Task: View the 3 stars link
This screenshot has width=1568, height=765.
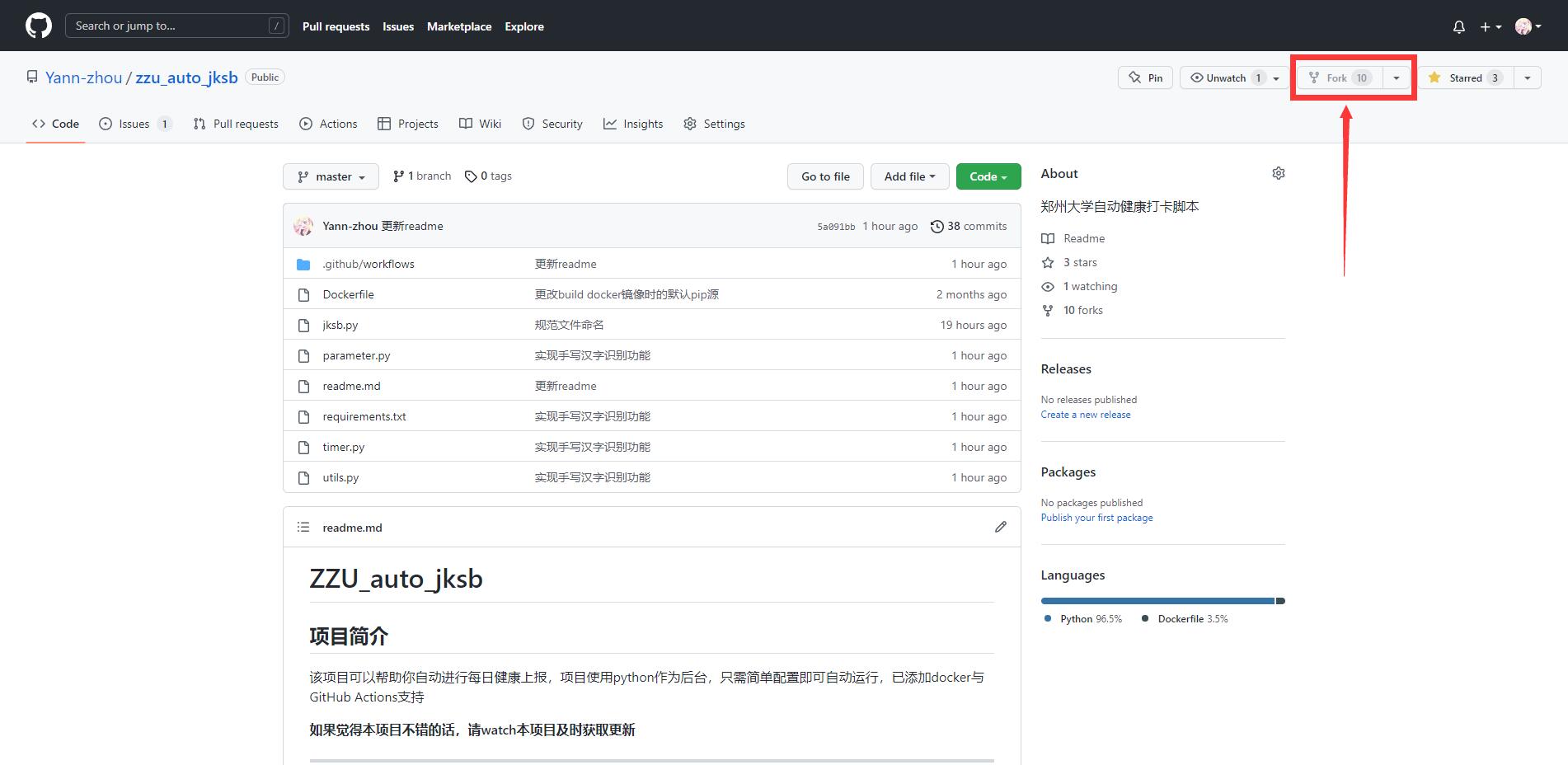Action: pyautogui.click(x=1069, y=262)
